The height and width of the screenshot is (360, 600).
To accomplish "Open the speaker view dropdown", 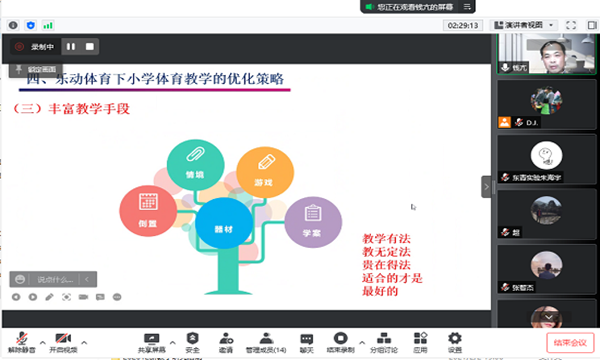I will [x=524, y=25].
